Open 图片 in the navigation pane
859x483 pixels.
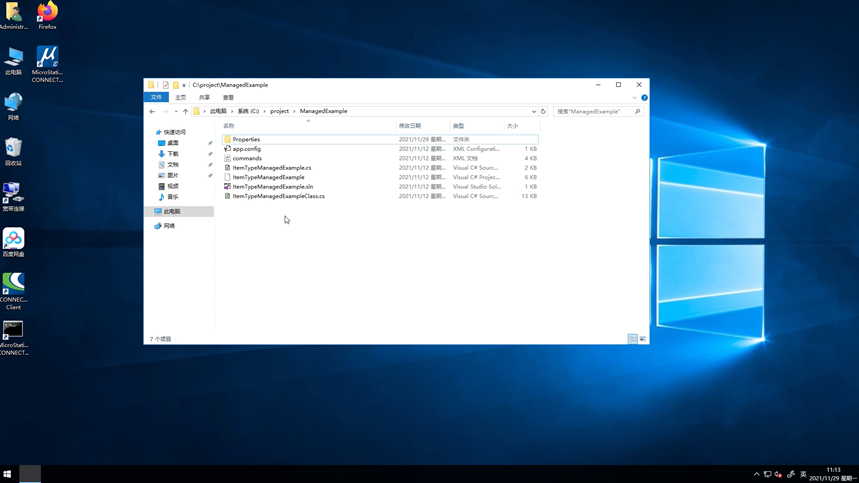[x=173, y=175]
